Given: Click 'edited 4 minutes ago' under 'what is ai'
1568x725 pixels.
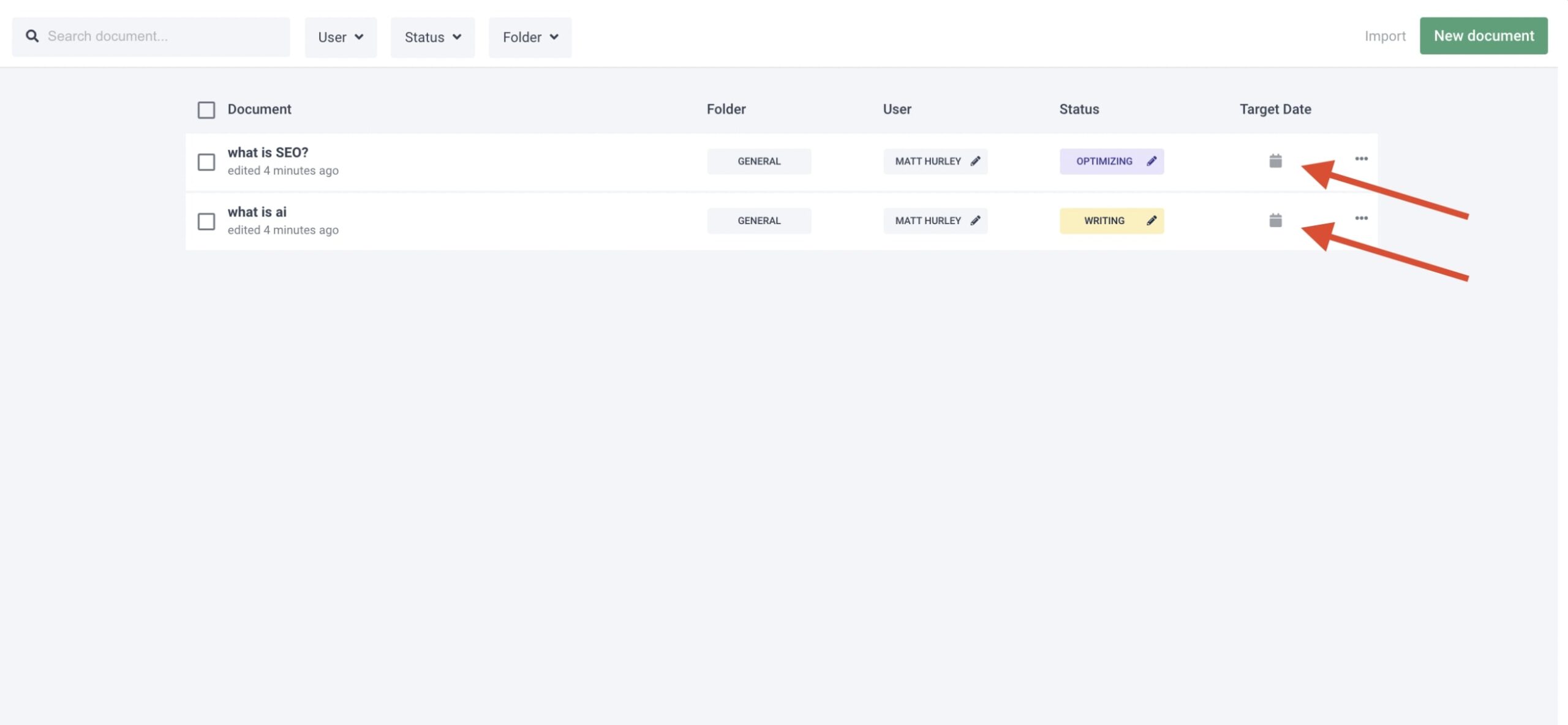Looking at the screenshot, I should tap(283, 230).
